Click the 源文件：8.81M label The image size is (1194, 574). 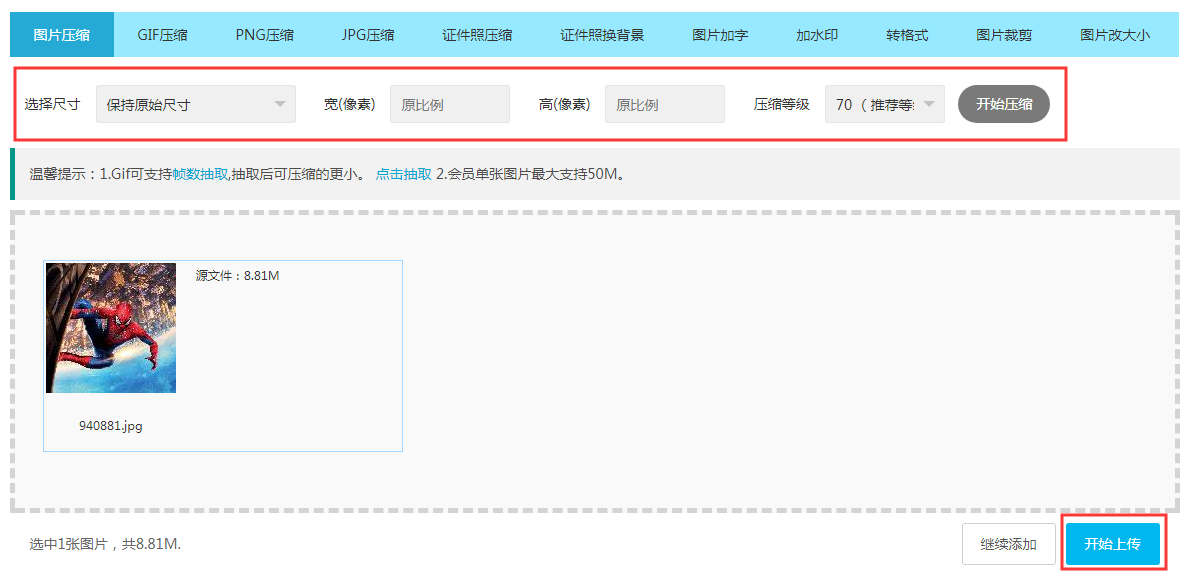click(238, 276)
